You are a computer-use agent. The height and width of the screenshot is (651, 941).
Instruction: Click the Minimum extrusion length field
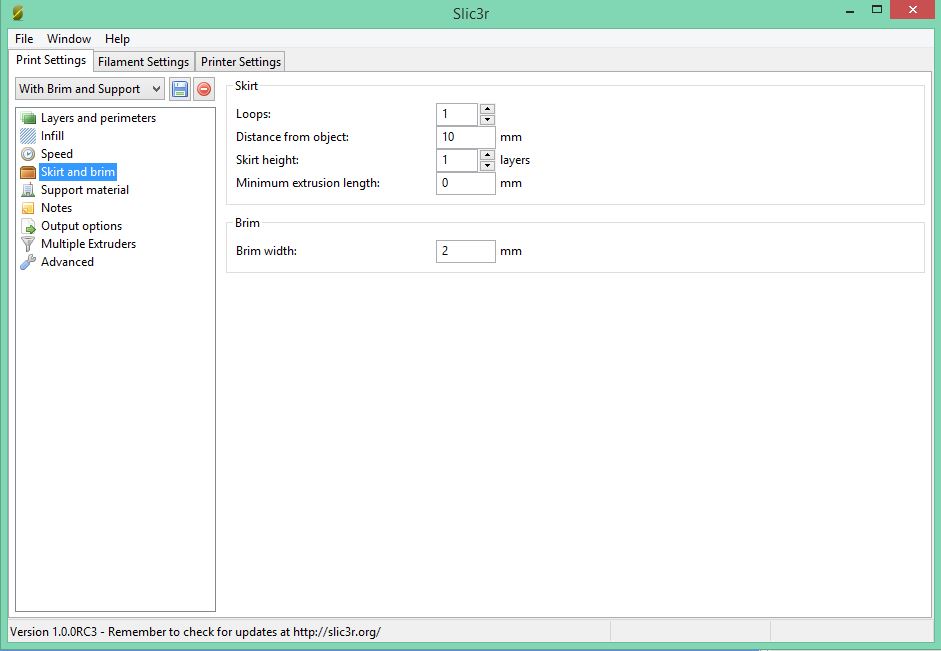[465, 183]
